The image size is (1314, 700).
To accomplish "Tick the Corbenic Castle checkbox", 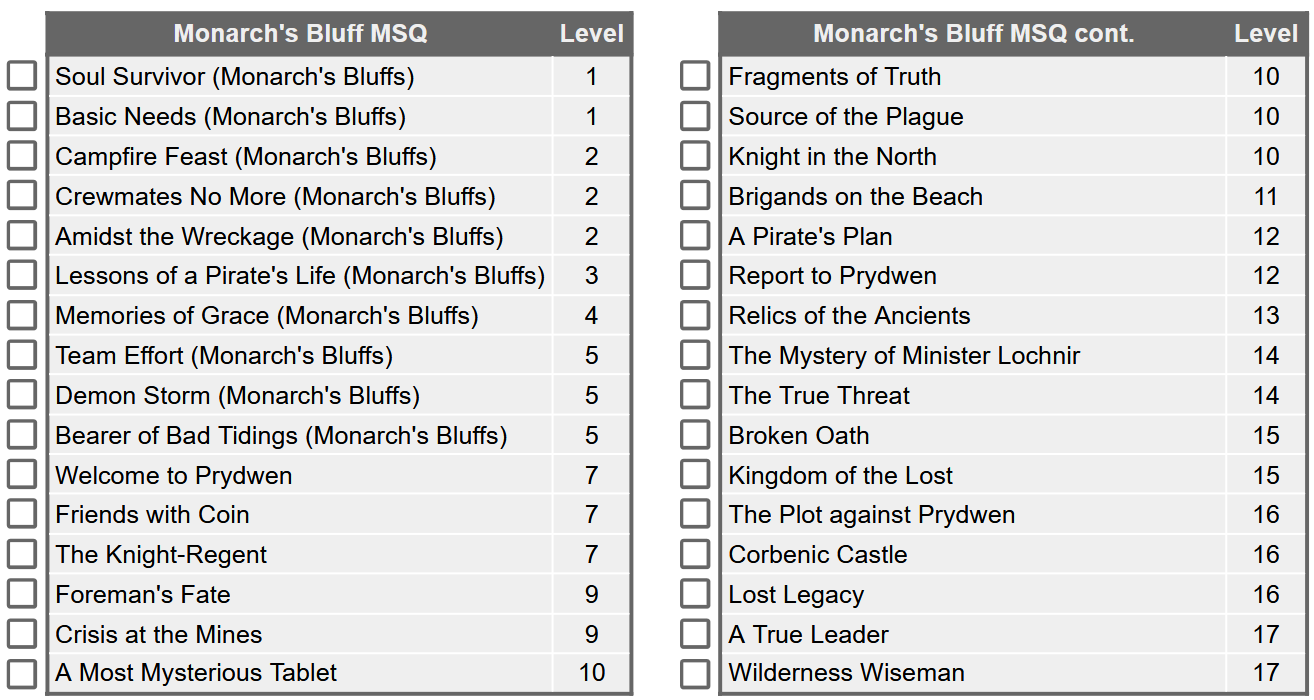I will coord(695,554).
